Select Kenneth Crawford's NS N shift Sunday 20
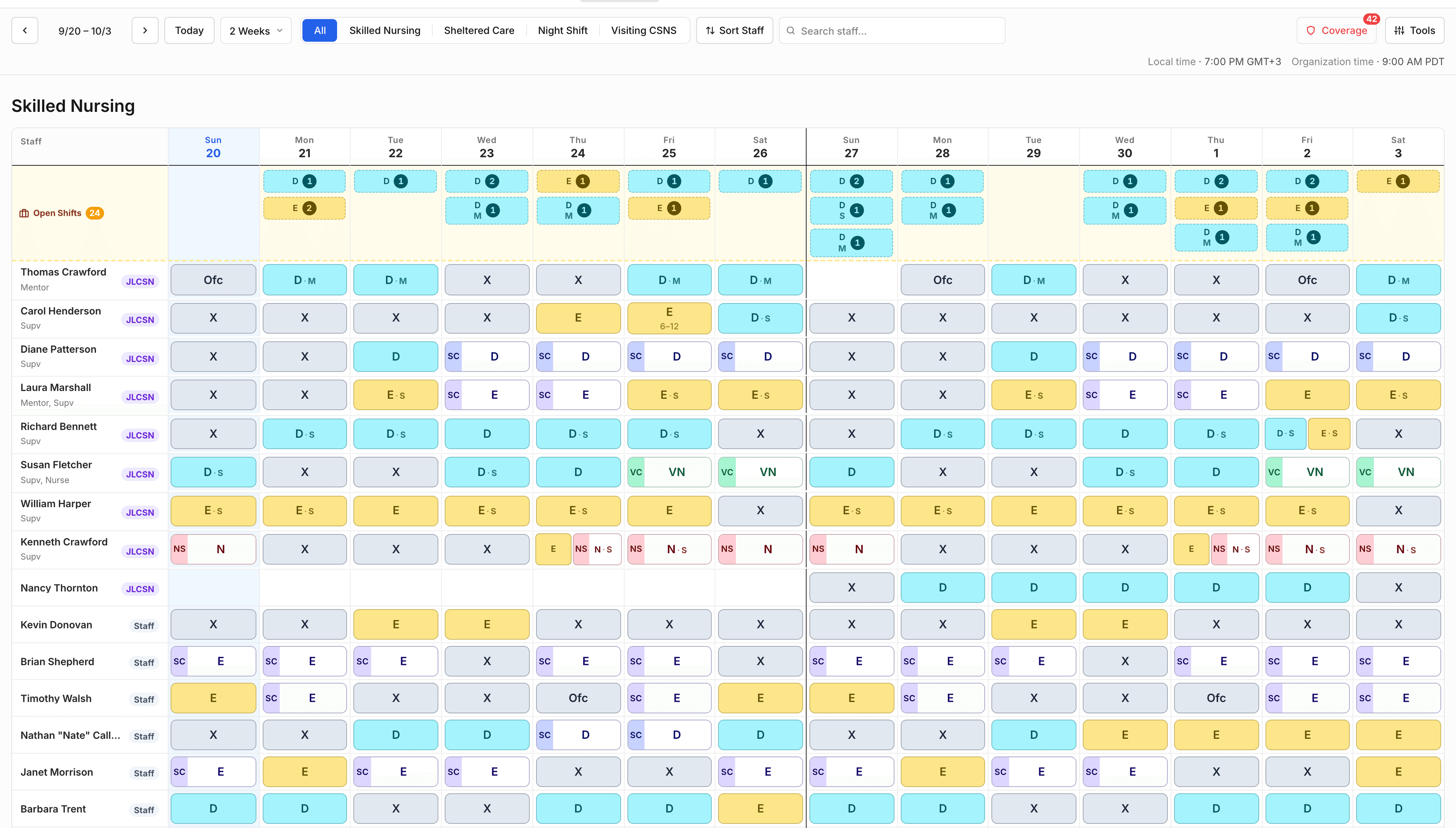 (213, 549)
